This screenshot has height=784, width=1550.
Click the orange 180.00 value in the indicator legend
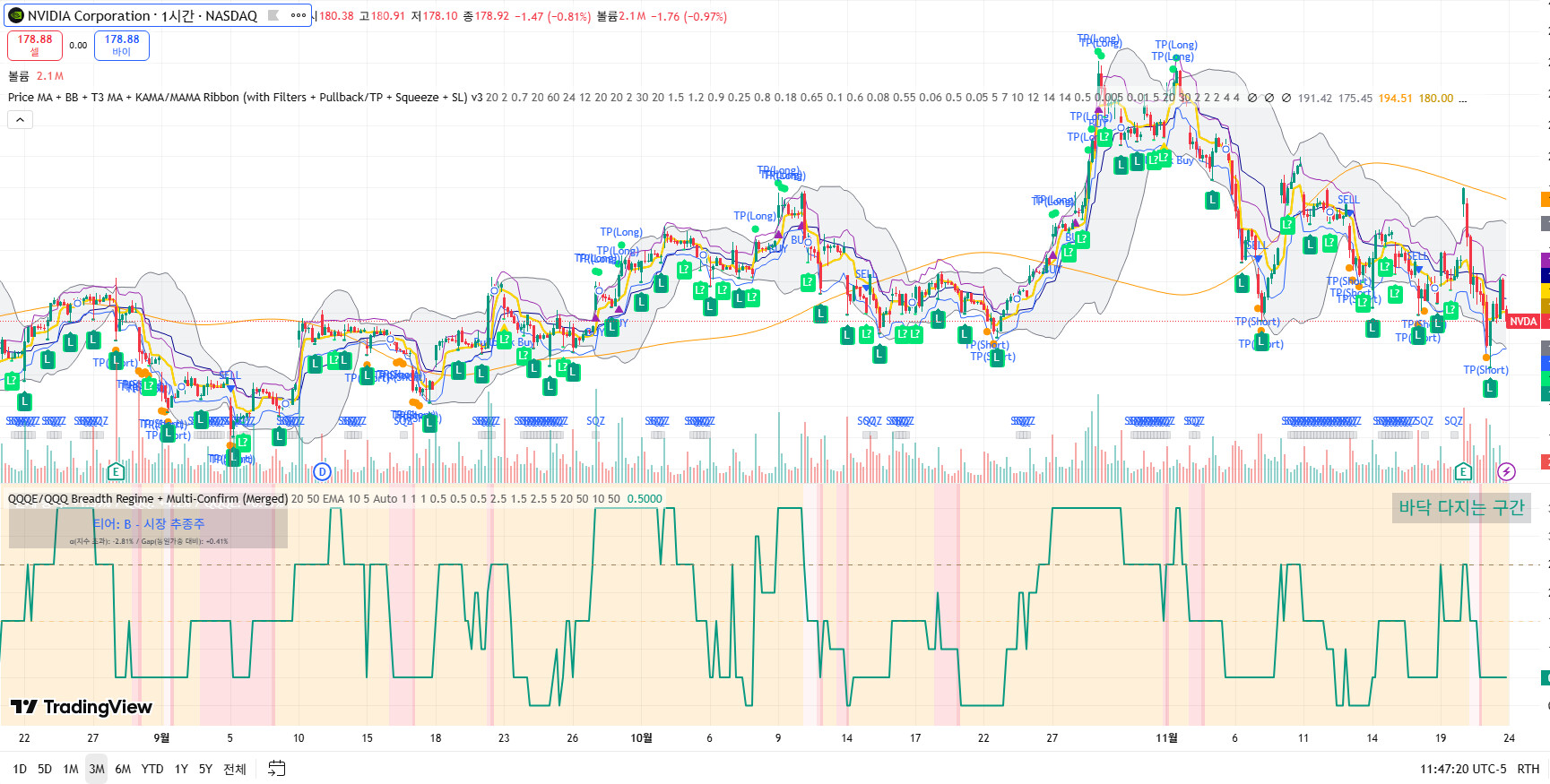click(1436, 99)
